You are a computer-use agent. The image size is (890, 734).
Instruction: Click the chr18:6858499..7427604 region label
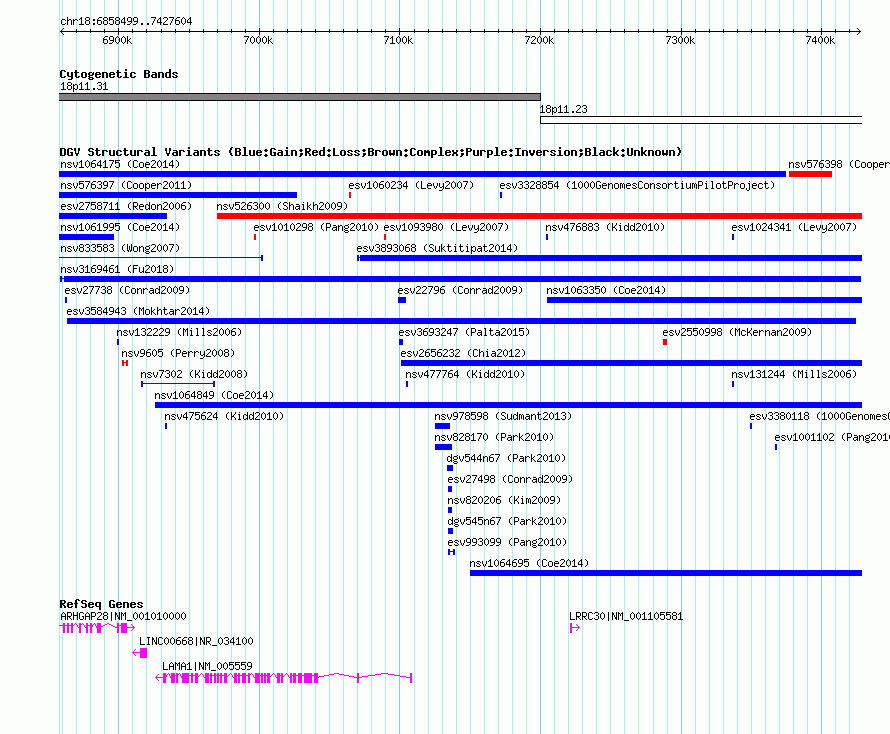click(126, 22)
